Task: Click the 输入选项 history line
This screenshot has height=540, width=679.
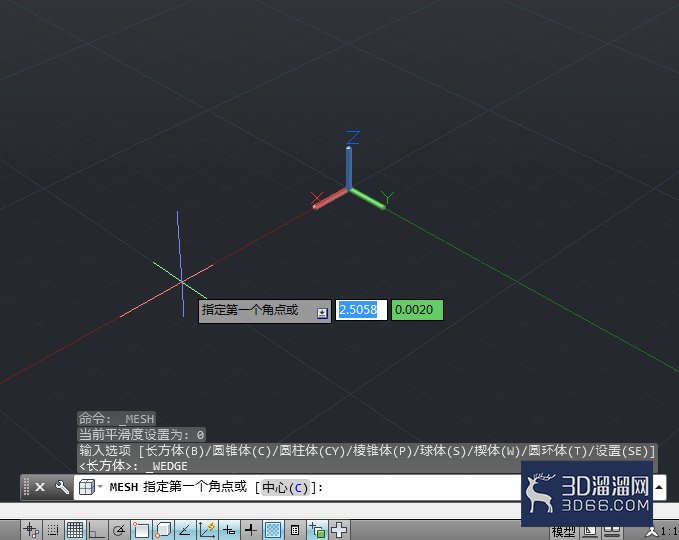Action: [x=367, y=451]
